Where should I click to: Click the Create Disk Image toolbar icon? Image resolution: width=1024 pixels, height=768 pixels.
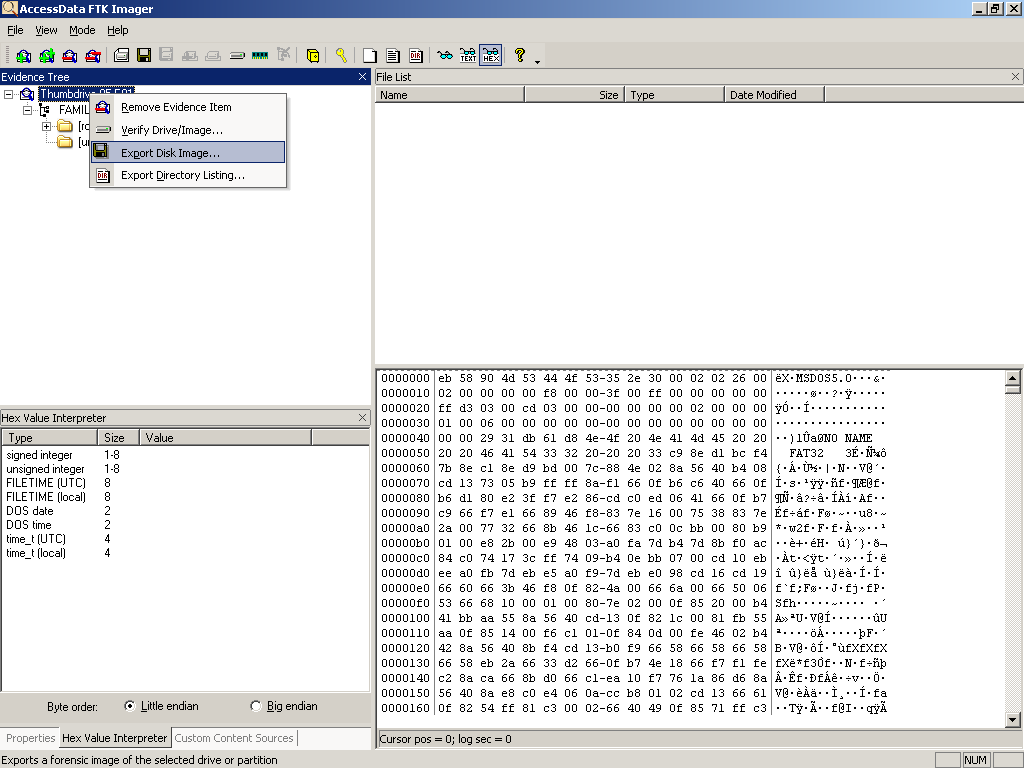(x=121, y=56)
